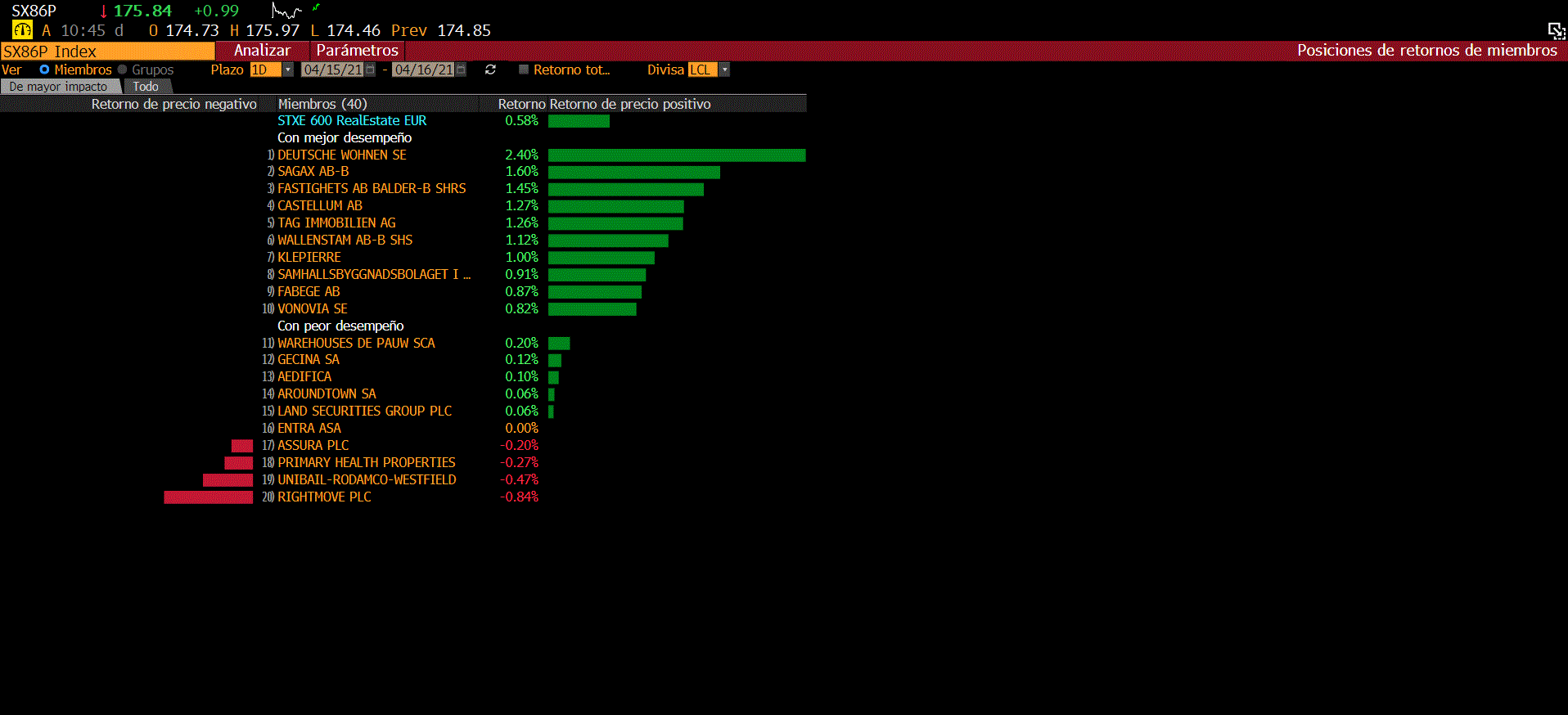Viewport: 1568px width, 715px height.
Task: Open FABEGE AB member
Action: point(309,291)
